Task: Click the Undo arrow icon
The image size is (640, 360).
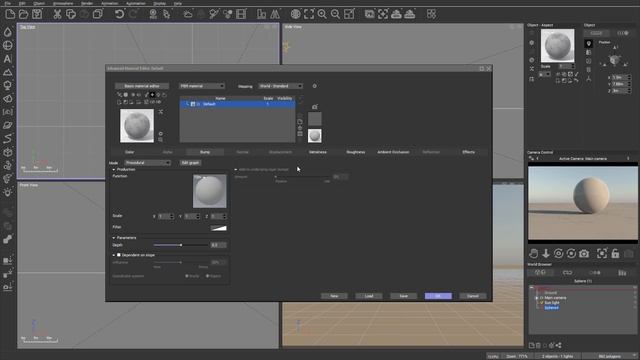Action: coord(119,14)
